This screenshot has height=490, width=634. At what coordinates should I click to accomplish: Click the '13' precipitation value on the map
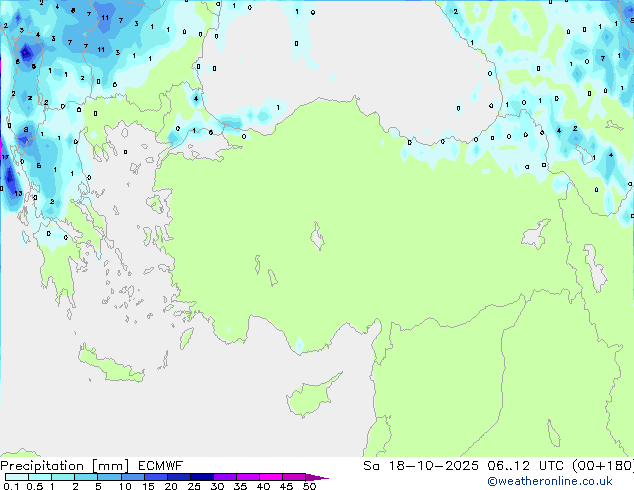(x=19, y=194)
